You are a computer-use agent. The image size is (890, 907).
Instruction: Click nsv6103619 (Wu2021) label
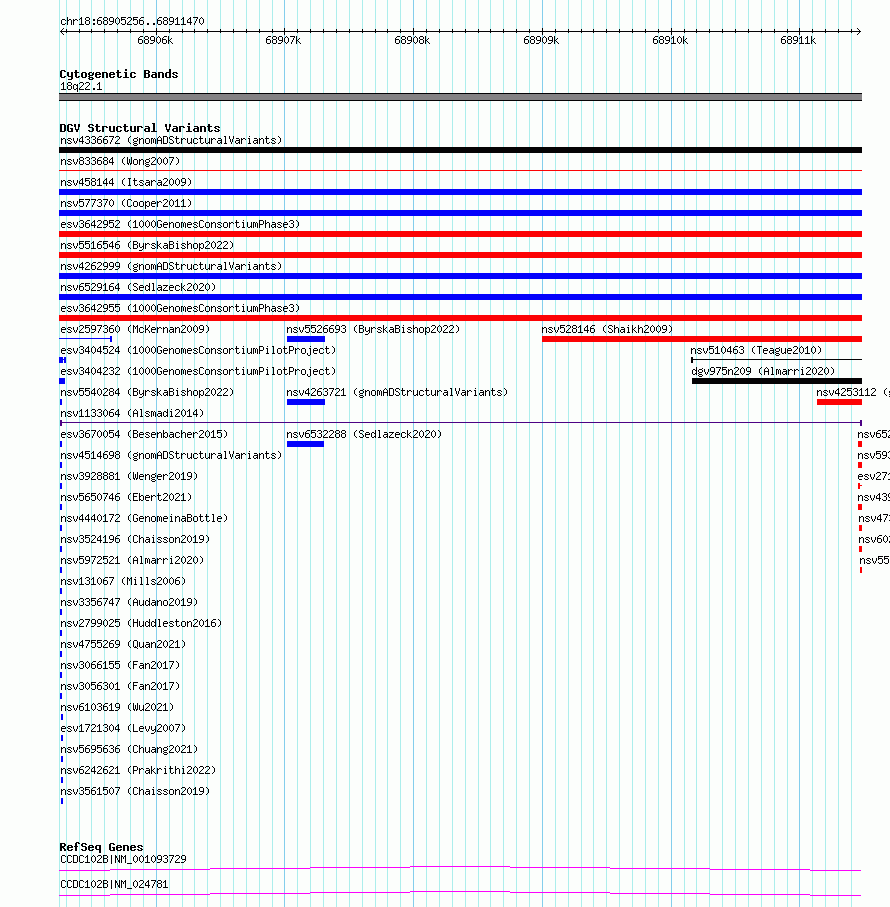117,707
